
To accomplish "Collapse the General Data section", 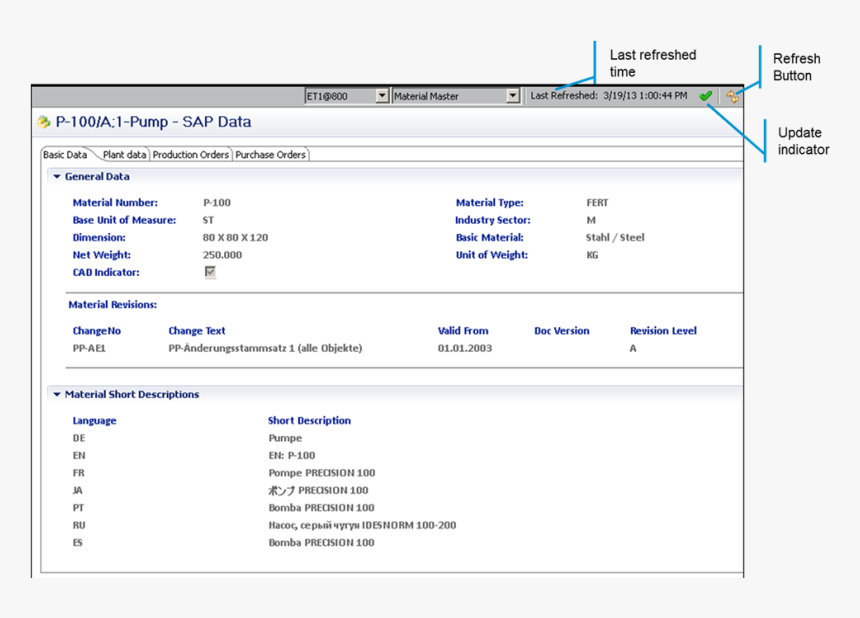I will click(57, 177).
